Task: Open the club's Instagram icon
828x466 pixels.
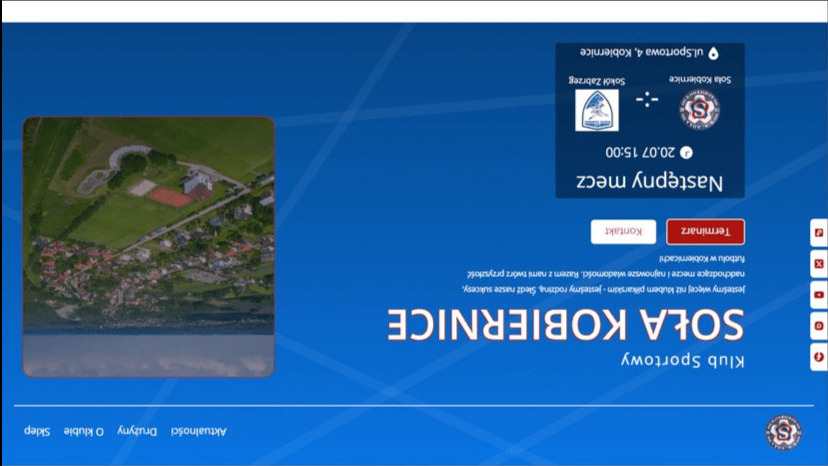Action: pos(818,326)
